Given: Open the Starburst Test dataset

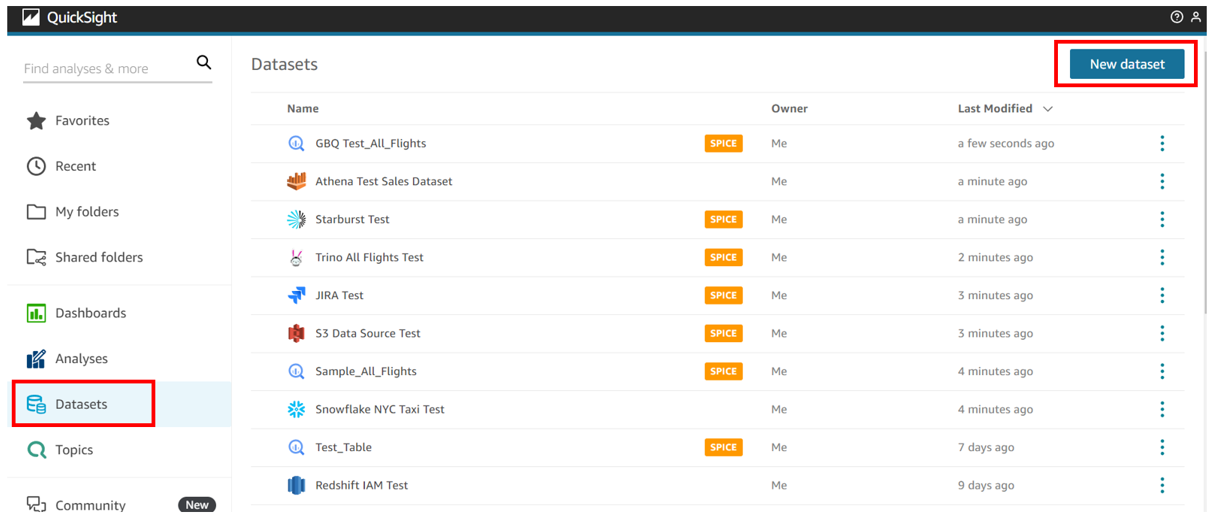Looking at the screenshot, I should [x=352, y=220].
